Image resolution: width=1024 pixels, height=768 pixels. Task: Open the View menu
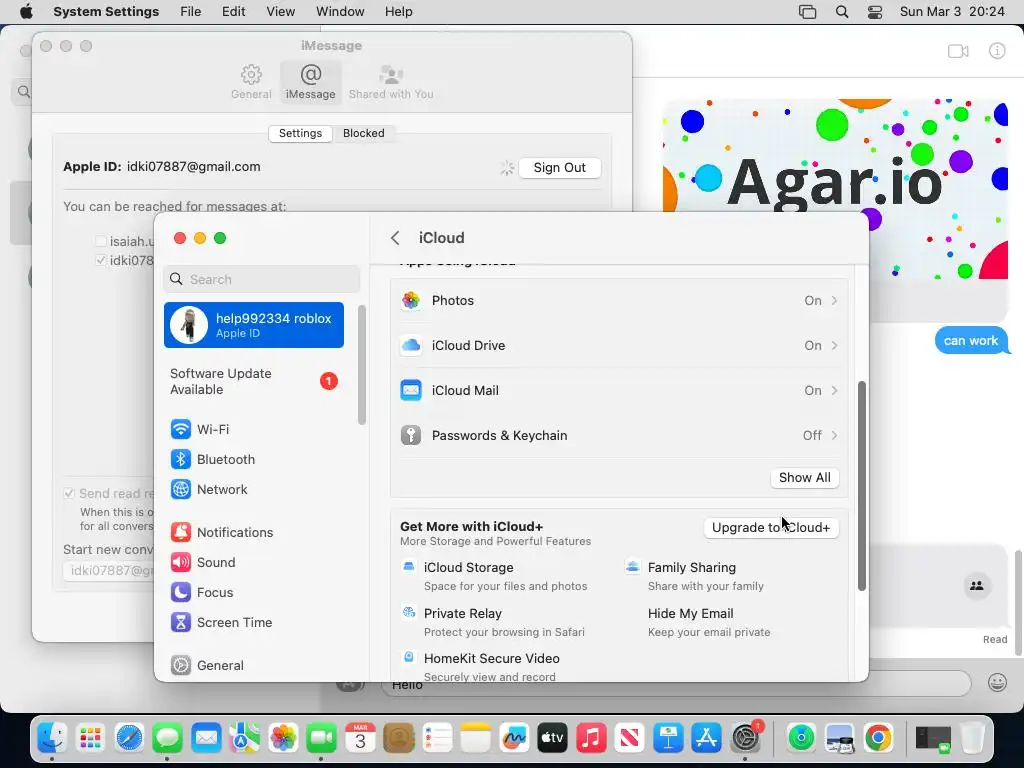coord(281,12)
